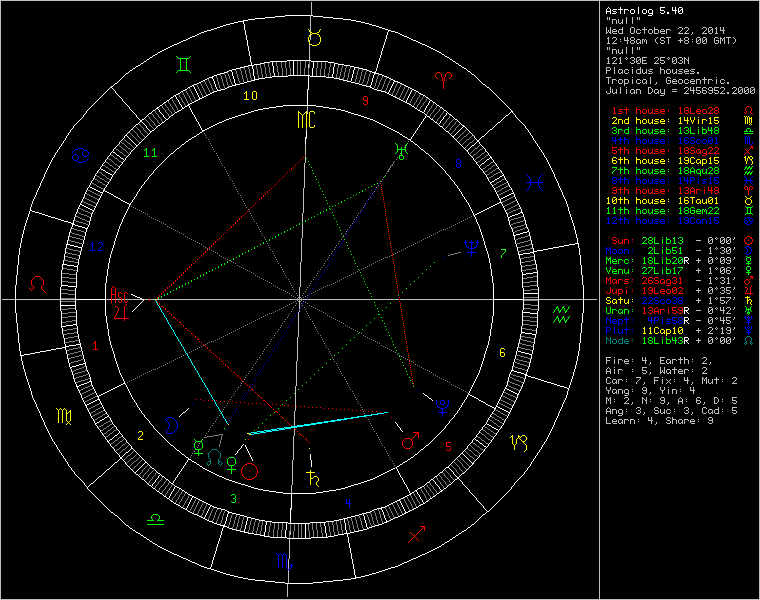Click house number 7 in the wheel
Viewport: 760px width, 600px height.
[x=503, y=253]
